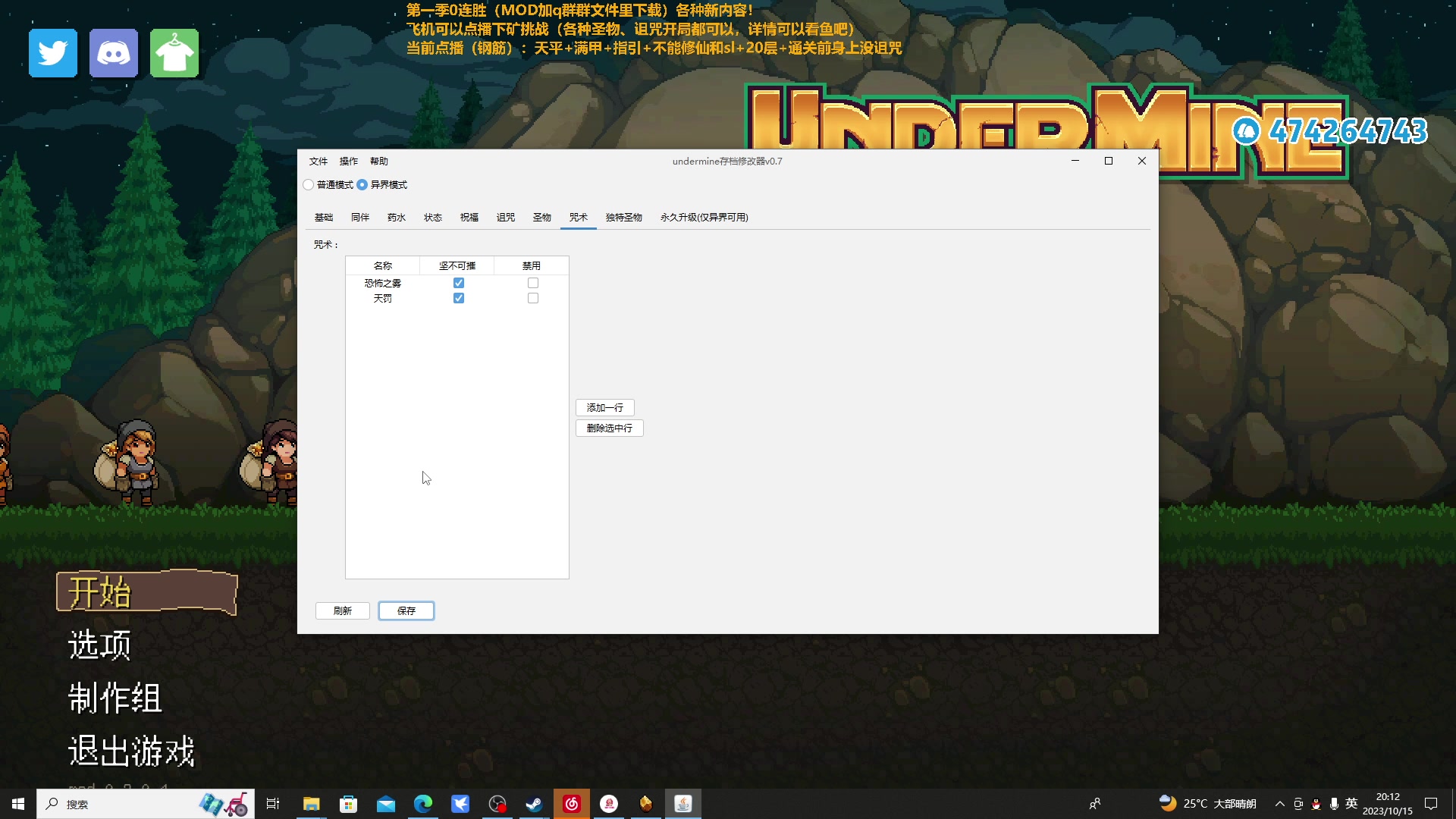Open the clock showing 20:12

click(x=1388, y=804)
